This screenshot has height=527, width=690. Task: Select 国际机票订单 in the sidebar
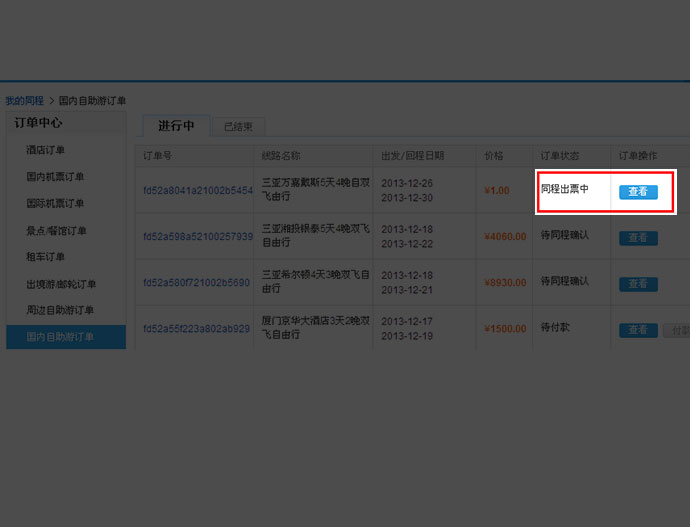tap(55, 204)
